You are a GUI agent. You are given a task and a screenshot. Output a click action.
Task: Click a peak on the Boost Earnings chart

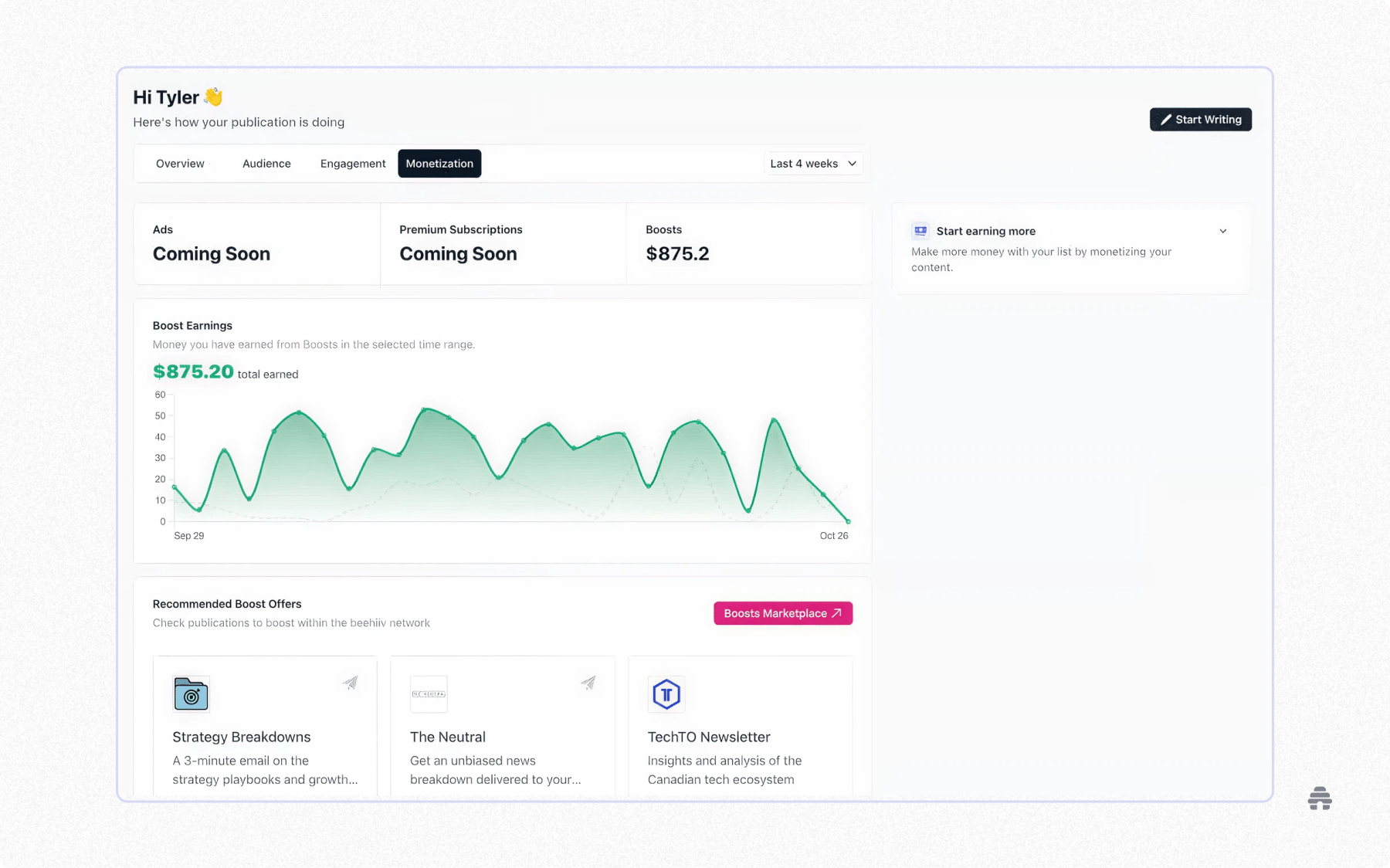[x=426, y=410]
